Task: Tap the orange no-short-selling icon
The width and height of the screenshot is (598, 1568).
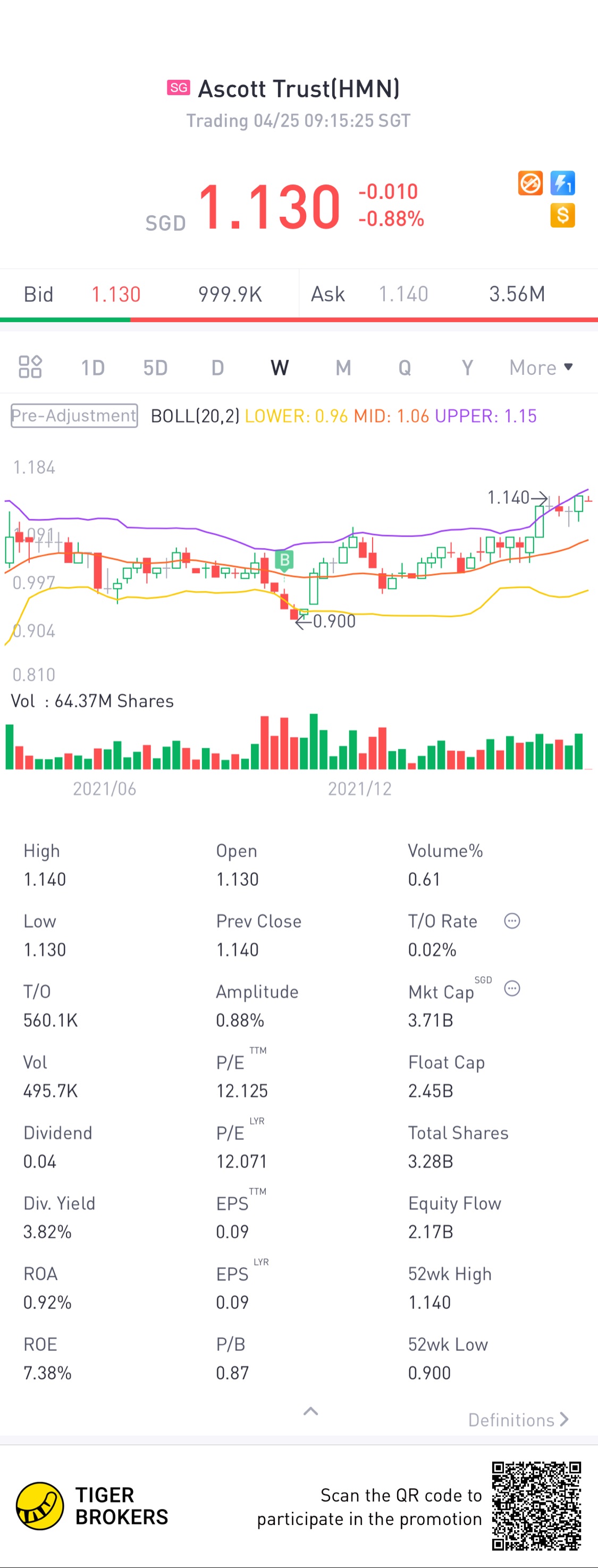Action: pyautogui.click(x=530, y=183)
